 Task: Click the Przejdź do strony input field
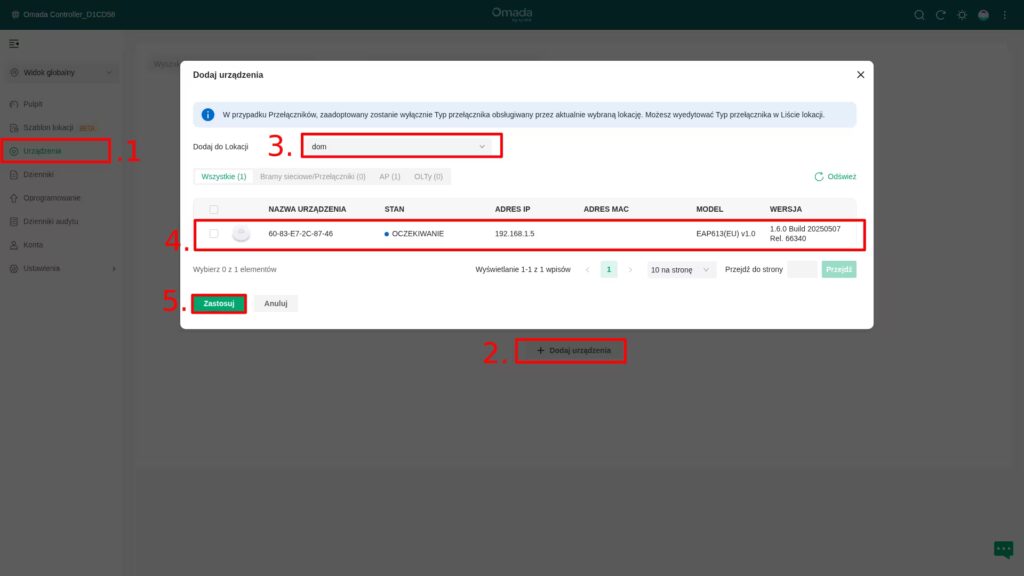(x=802, y=270)
